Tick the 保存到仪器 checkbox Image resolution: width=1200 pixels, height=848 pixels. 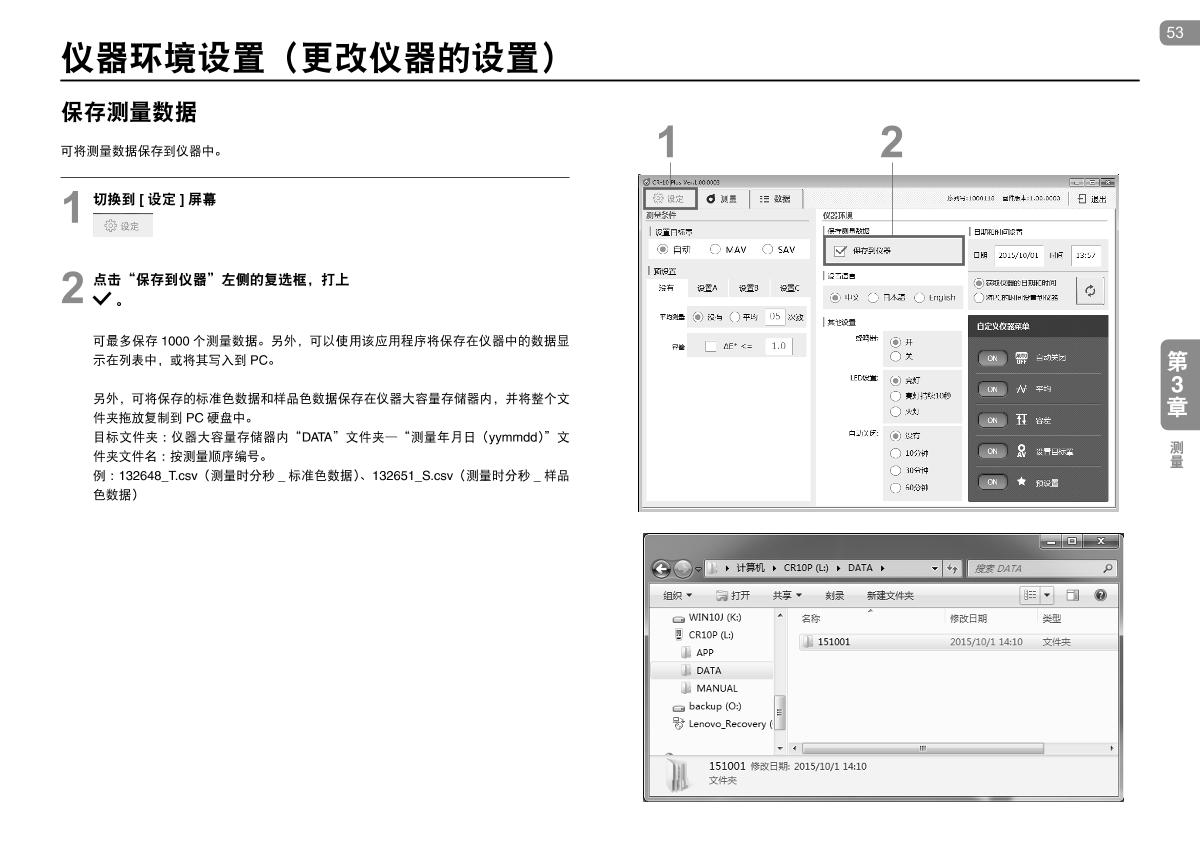click(839, 250)
